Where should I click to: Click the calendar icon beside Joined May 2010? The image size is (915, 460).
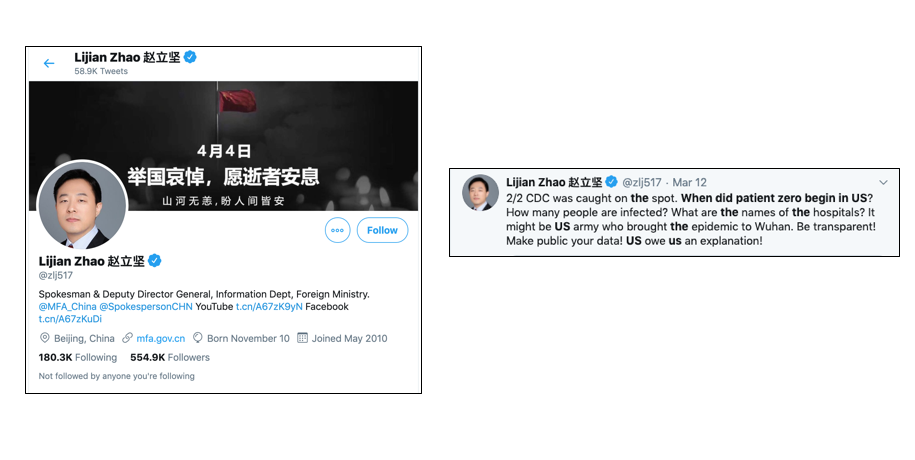pos(302,338)
